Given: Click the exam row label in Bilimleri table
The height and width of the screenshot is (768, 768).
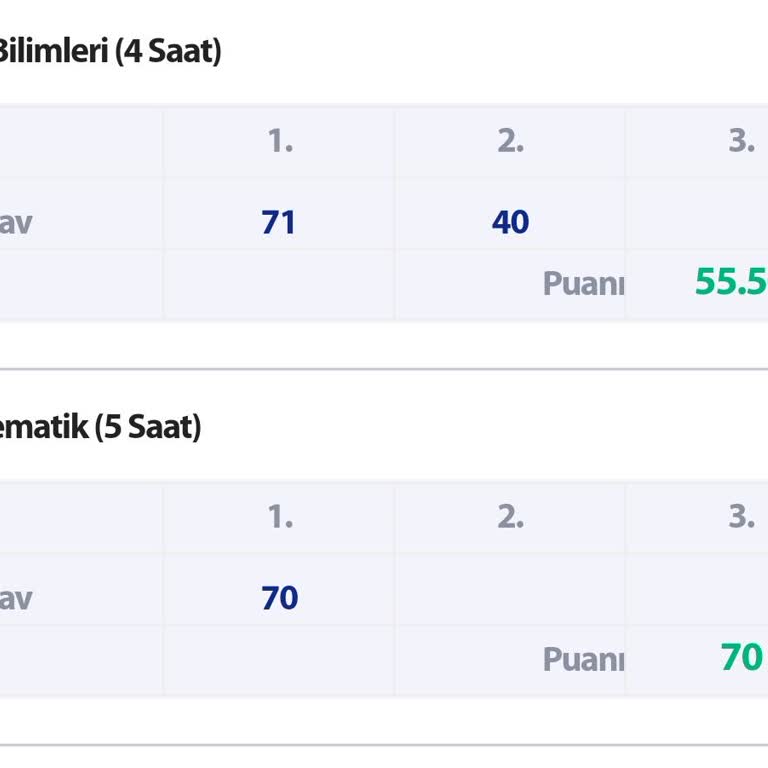Looking at the screenshot, I should click(x=16, y=223).
